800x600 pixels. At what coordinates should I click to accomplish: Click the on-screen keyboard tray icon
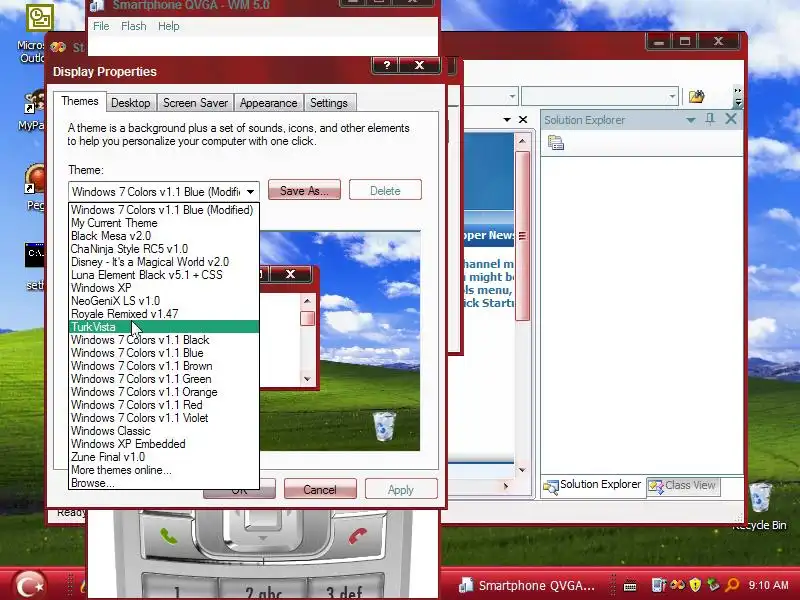(630, 585)
